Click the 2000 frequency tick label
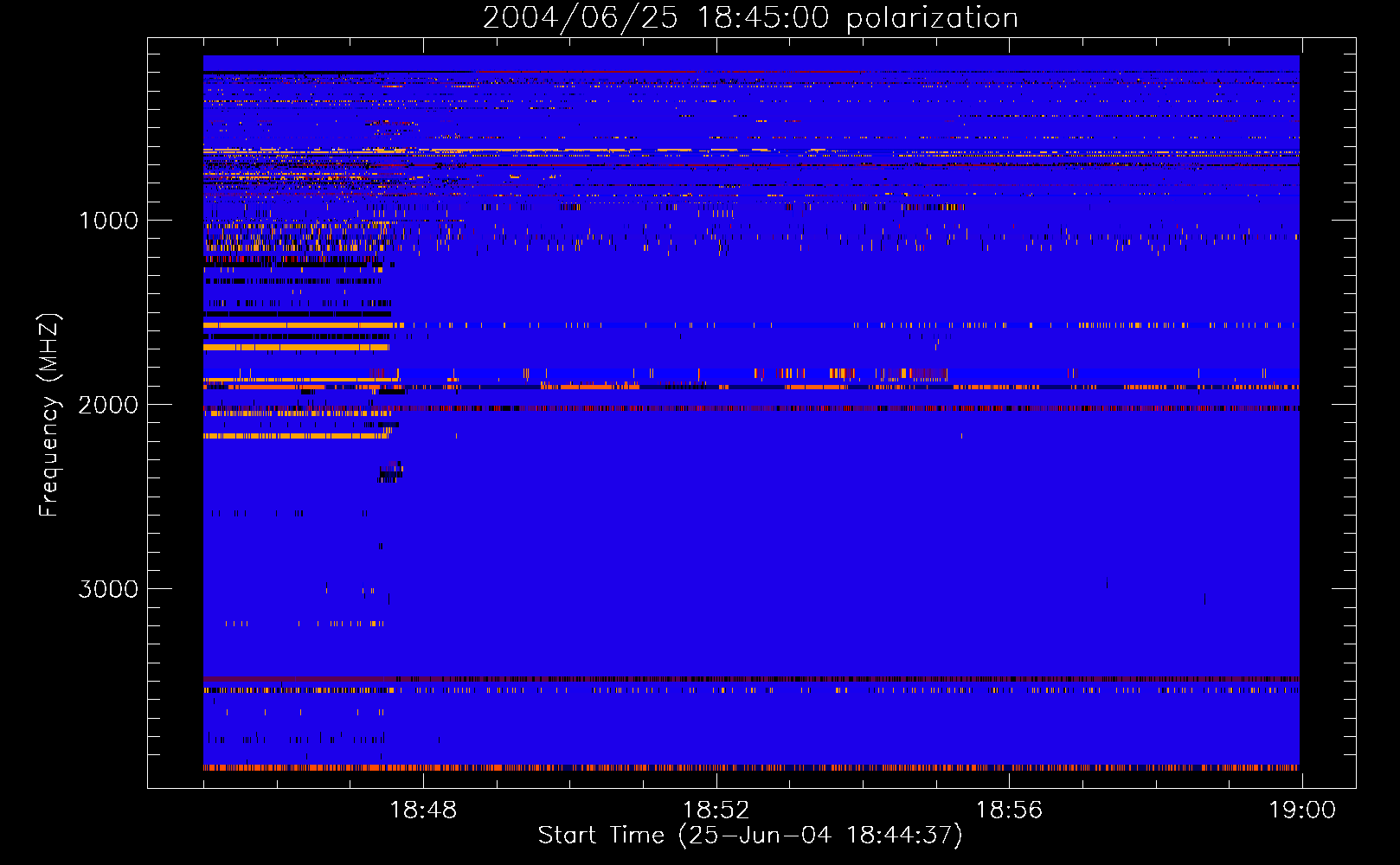 pyautogui.click(x=108, y=405)
